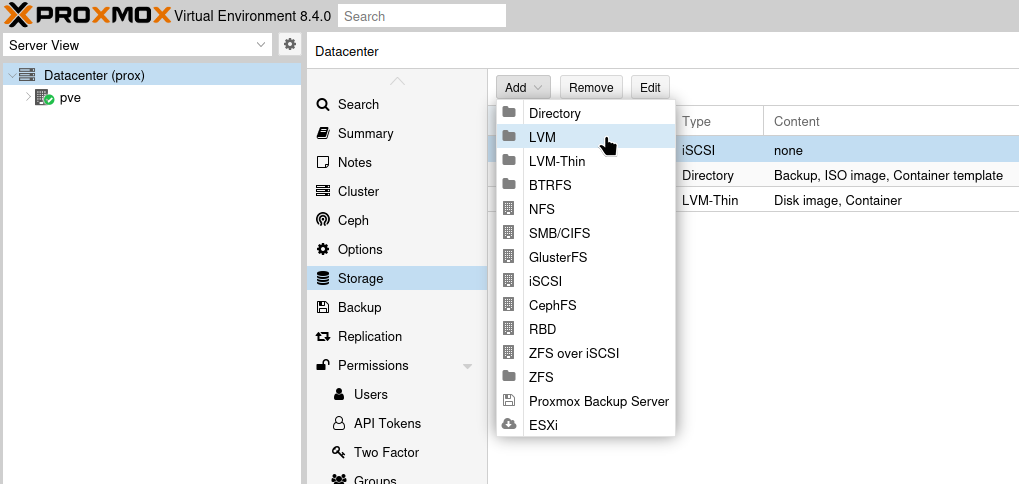
Task: Click the folder icon beside LVM-Thin
Action: [x=509, y=160]
